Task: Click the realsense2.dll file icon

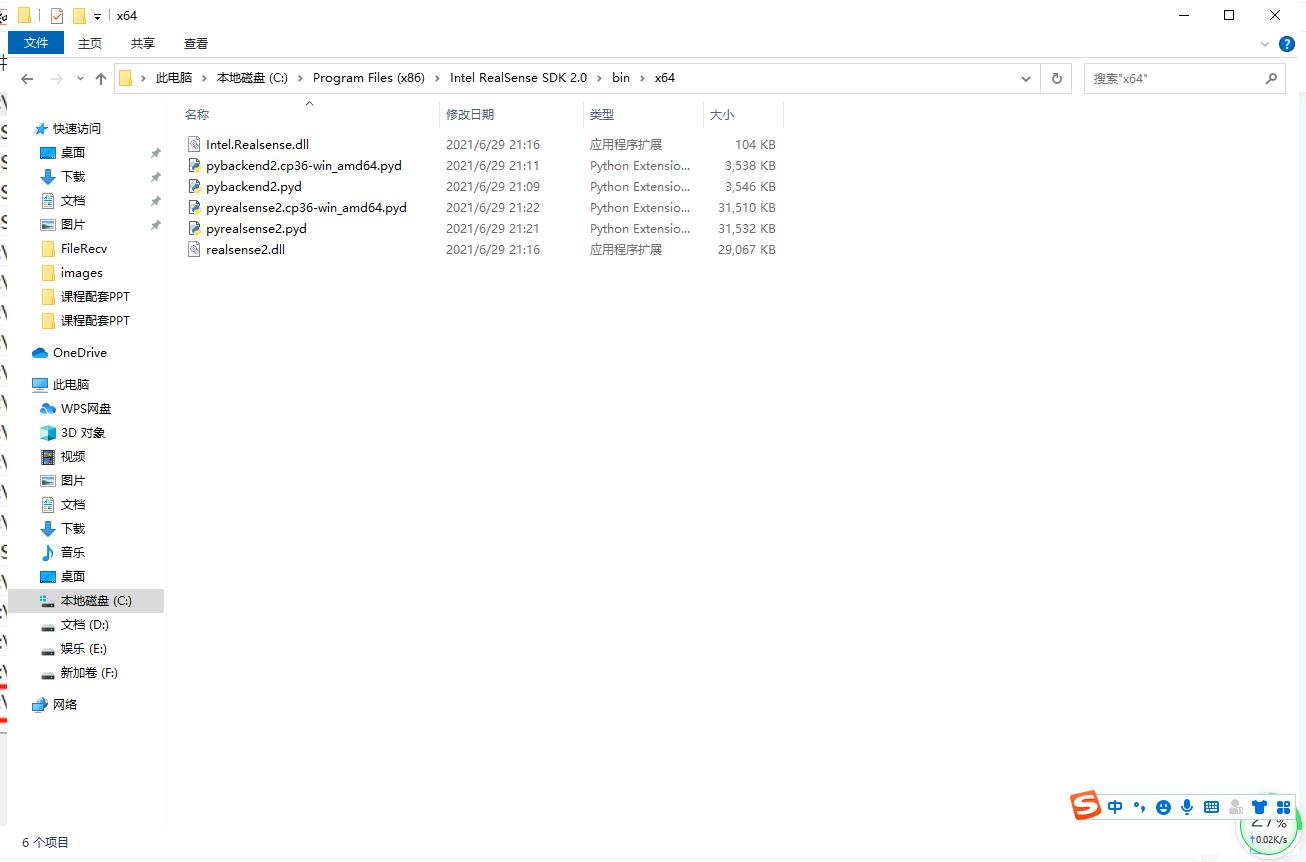Action: tap(195, 249)
